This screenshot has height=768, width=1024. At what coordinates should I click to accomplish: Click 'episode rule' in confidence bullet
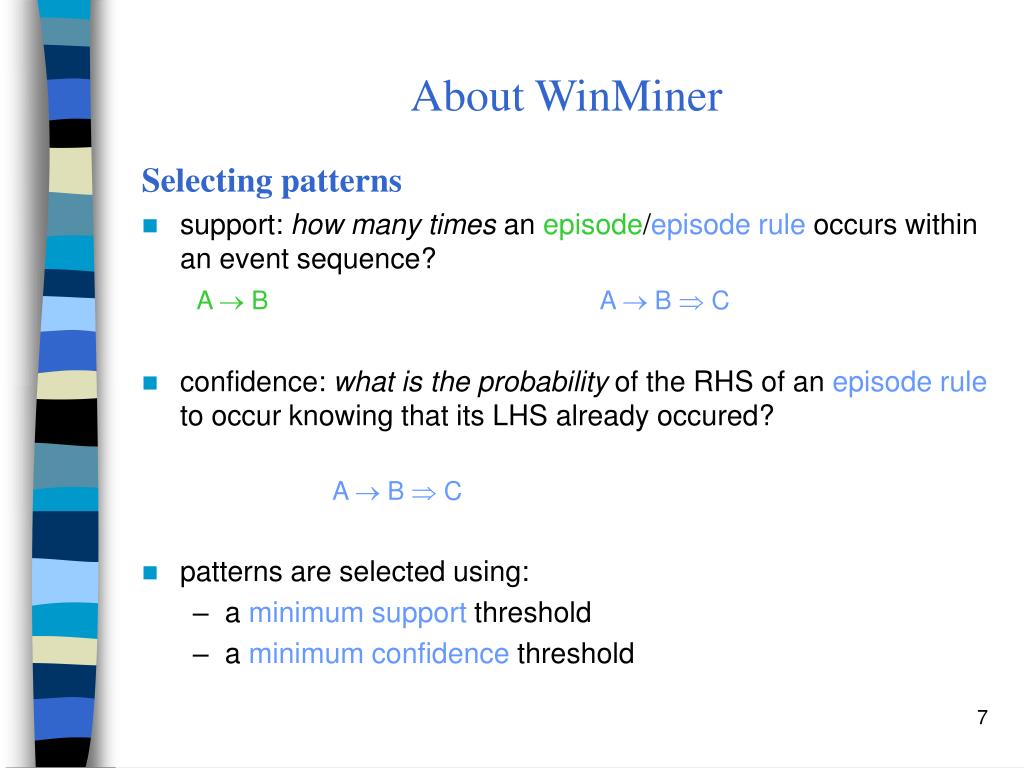coord(909,382)
